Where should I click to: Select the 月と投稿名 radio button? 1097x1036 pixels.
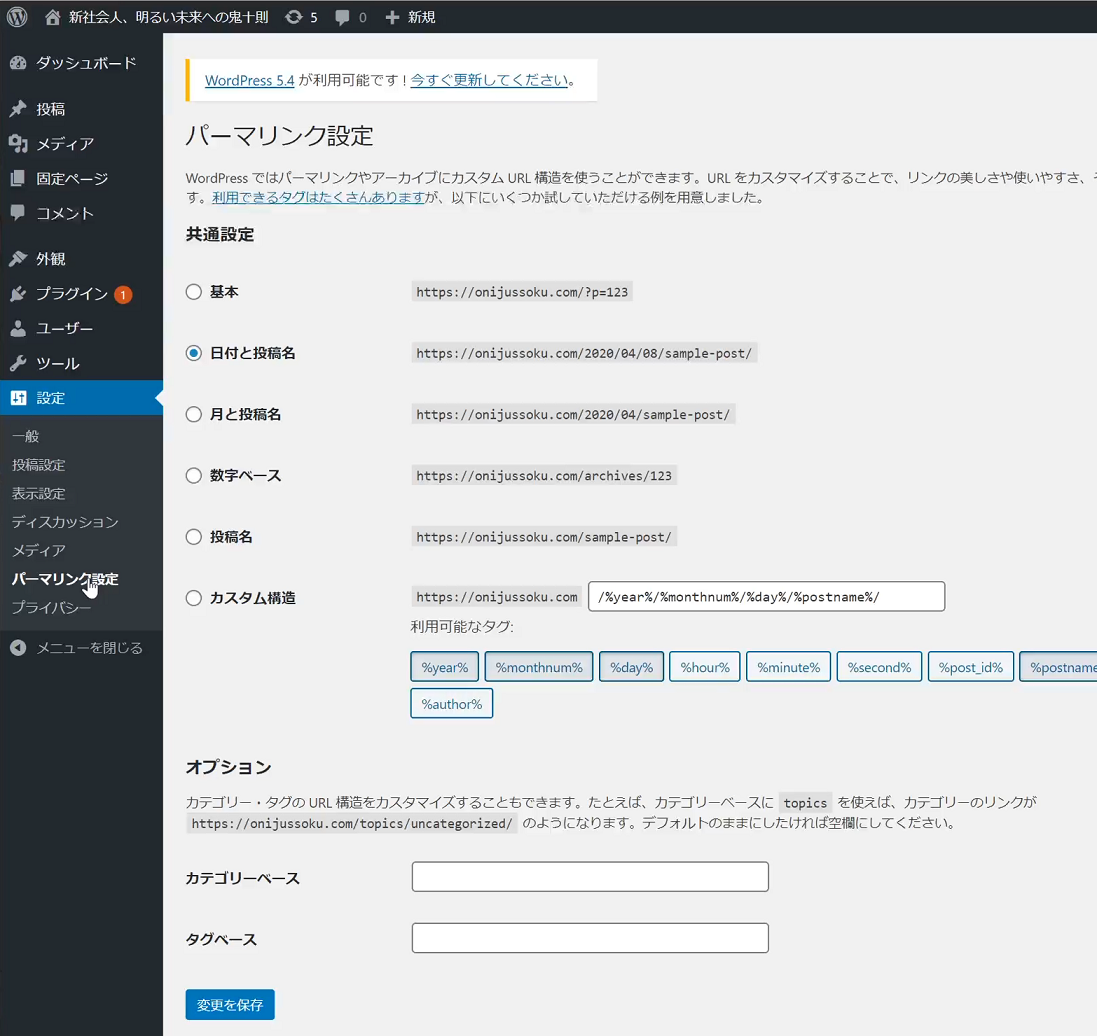coord(194,414)
